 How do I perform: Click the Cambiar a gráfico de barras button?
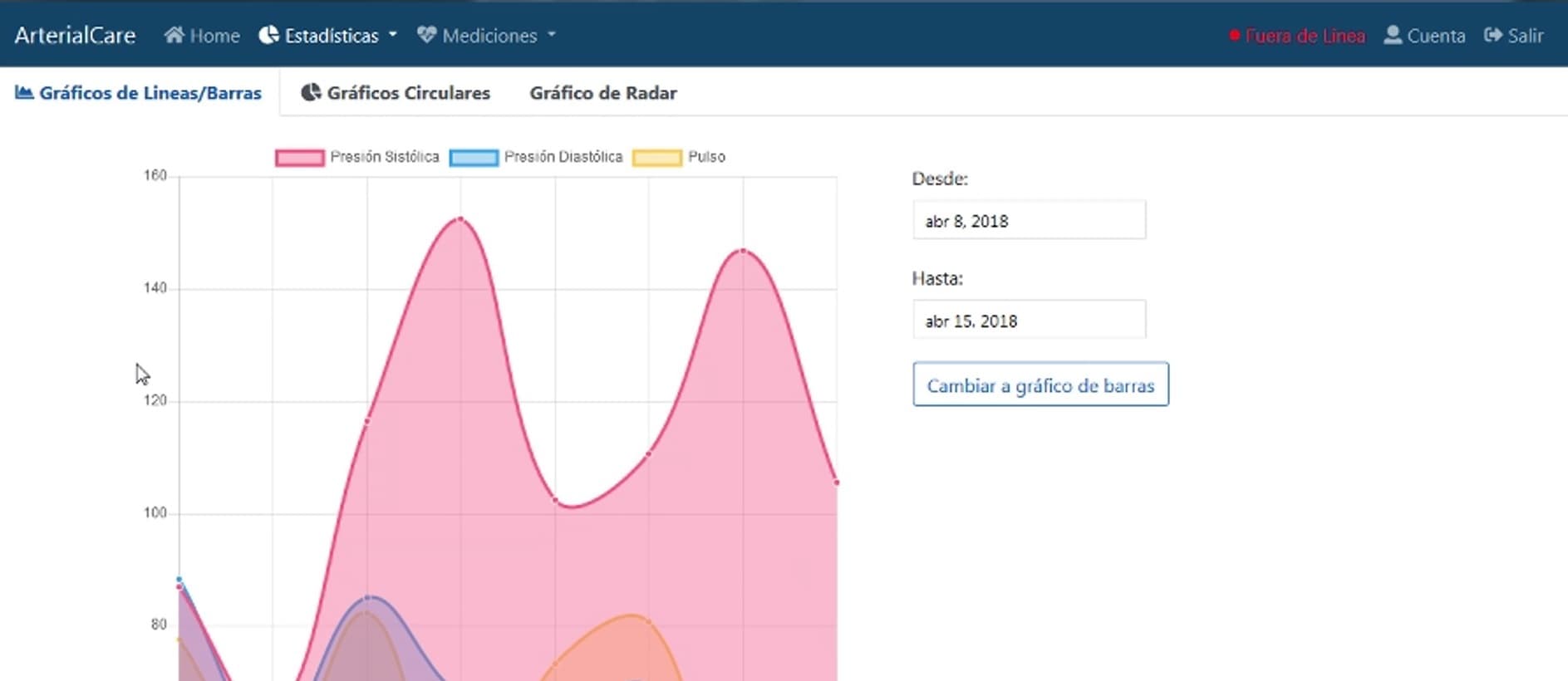[1040, 385]
